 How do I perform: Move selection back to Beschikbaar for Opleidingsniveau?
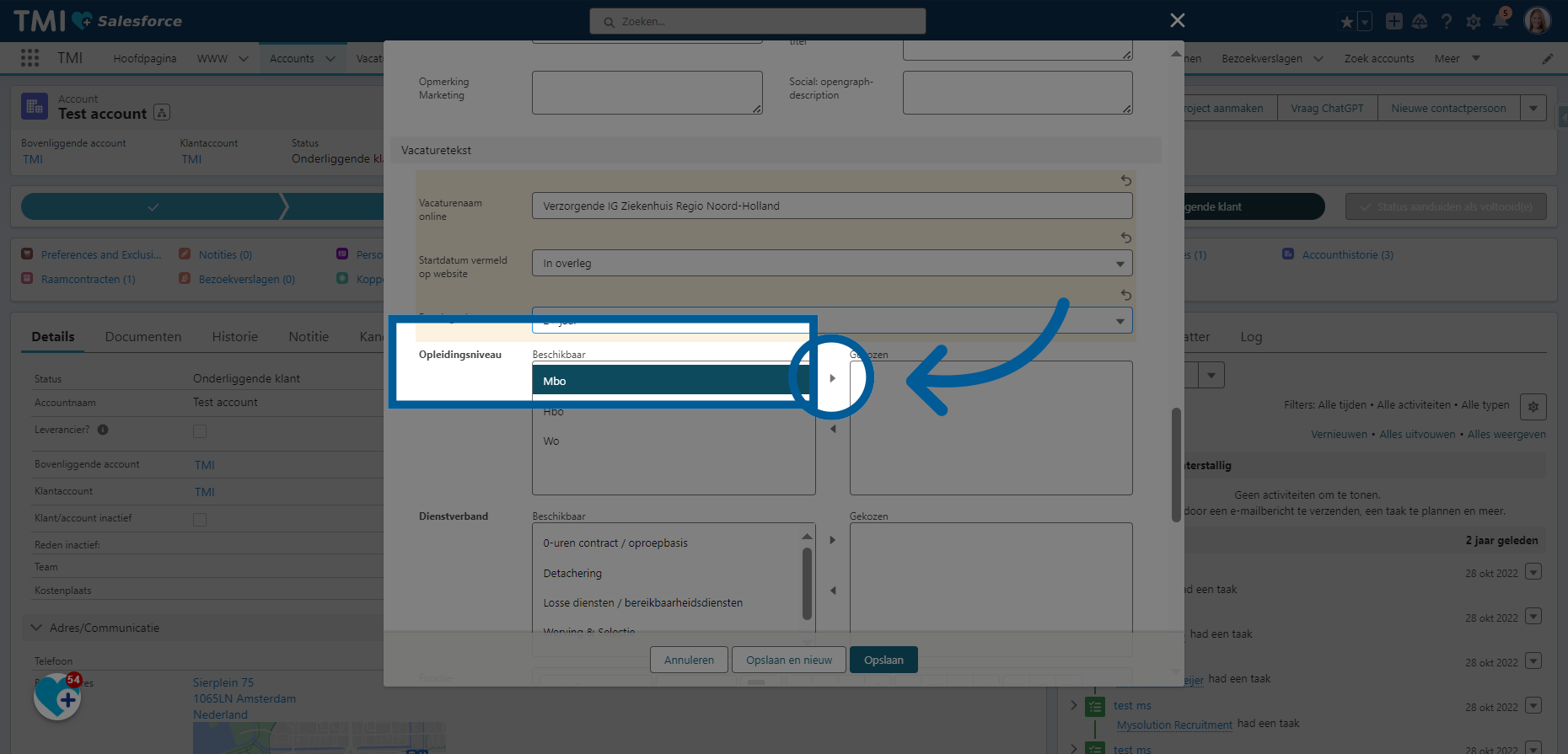(x=832, y=429)
